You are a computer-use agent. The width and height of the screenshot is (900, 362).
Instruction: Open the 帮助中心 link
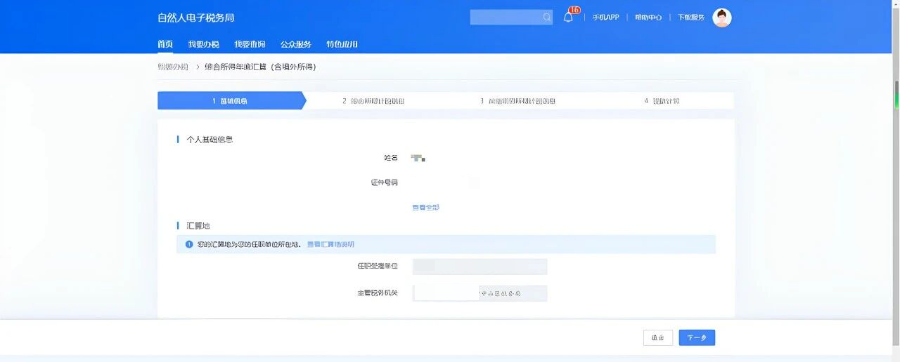[x=648, y=17]
